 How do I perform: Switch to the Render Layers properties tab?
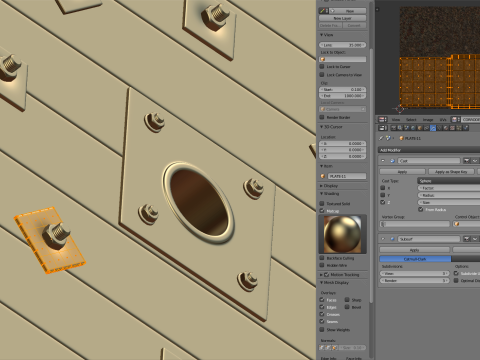click(x=400, y=128)
